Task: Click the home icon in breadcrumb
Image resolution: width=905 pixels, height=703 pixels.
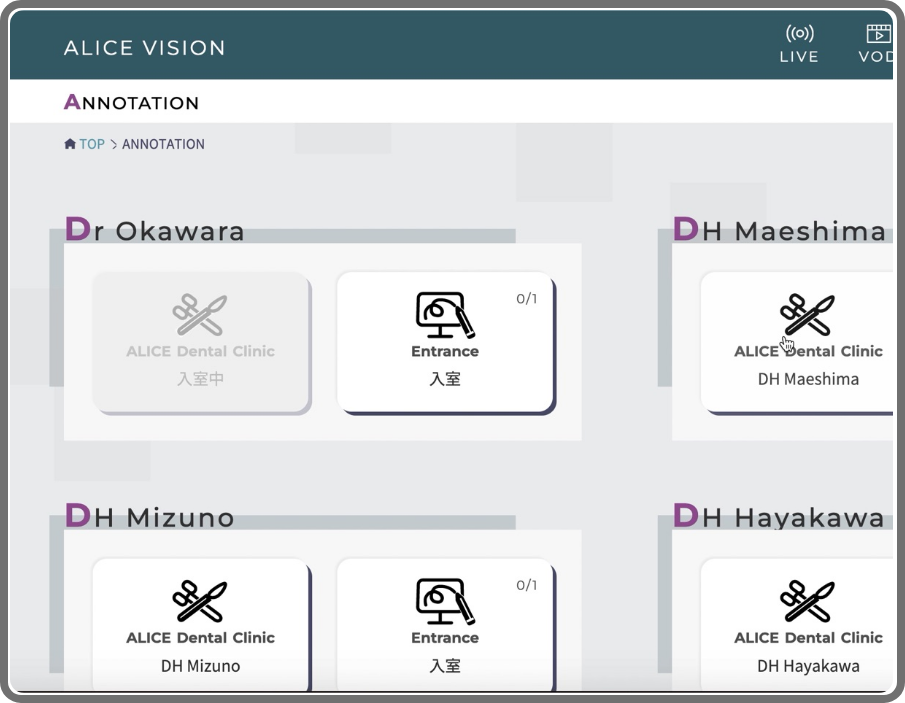Action: click(70, 144)
